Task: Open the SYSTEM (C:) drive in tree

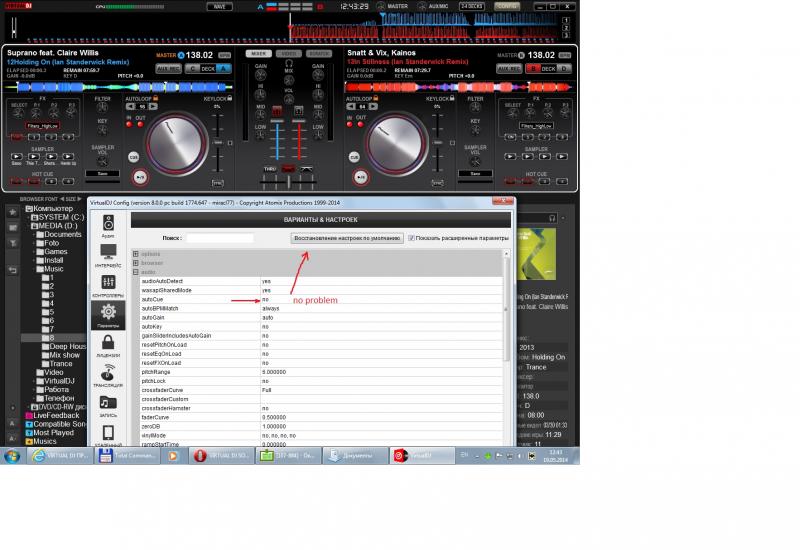Action: (x=61, y=217)
